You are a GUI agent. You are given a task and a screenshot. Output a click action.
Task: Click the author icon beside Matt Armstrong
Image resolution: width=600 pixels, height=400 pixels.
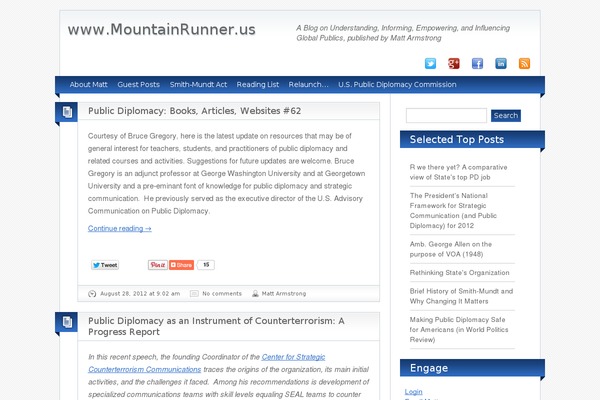(255, 294)
